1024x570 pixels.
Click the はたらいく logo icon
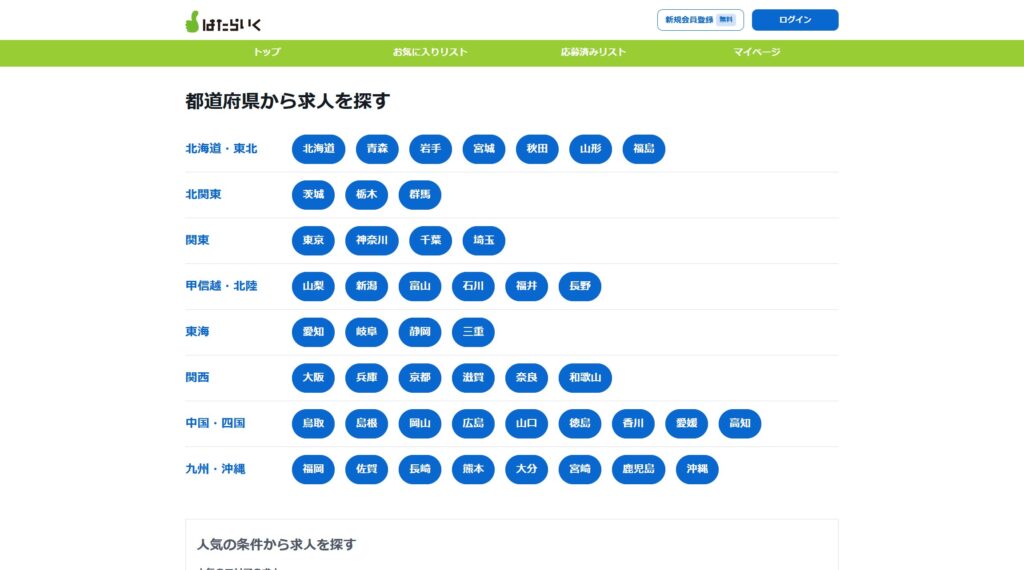click(193, 22)
